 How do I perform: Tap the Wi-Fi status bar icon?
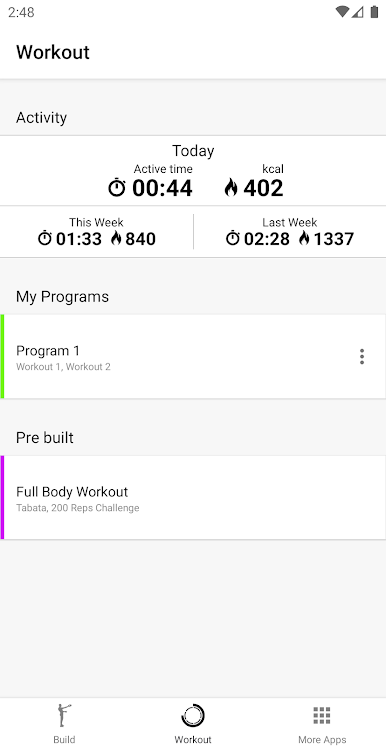342,12
